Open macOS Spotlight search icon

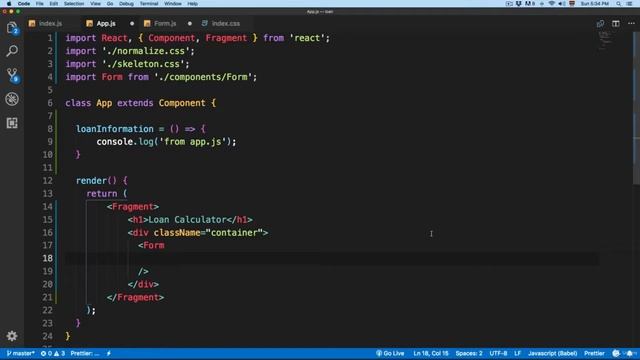[x=618, y=4]
